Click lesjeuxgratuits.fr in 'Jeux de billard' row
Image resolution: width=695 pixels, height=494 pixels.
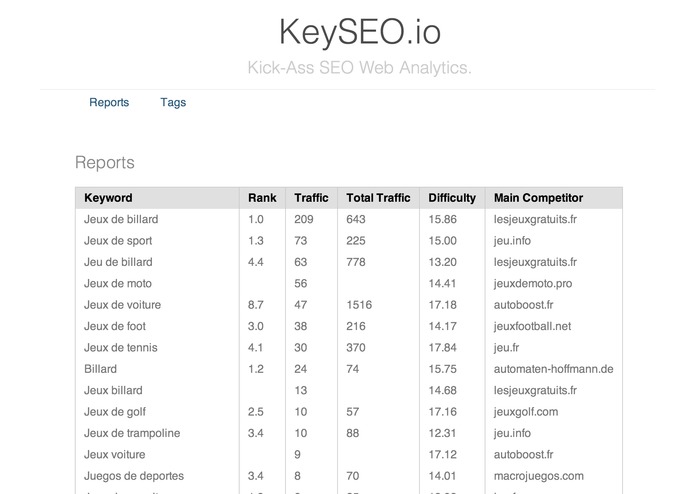[x=535, y=219]
